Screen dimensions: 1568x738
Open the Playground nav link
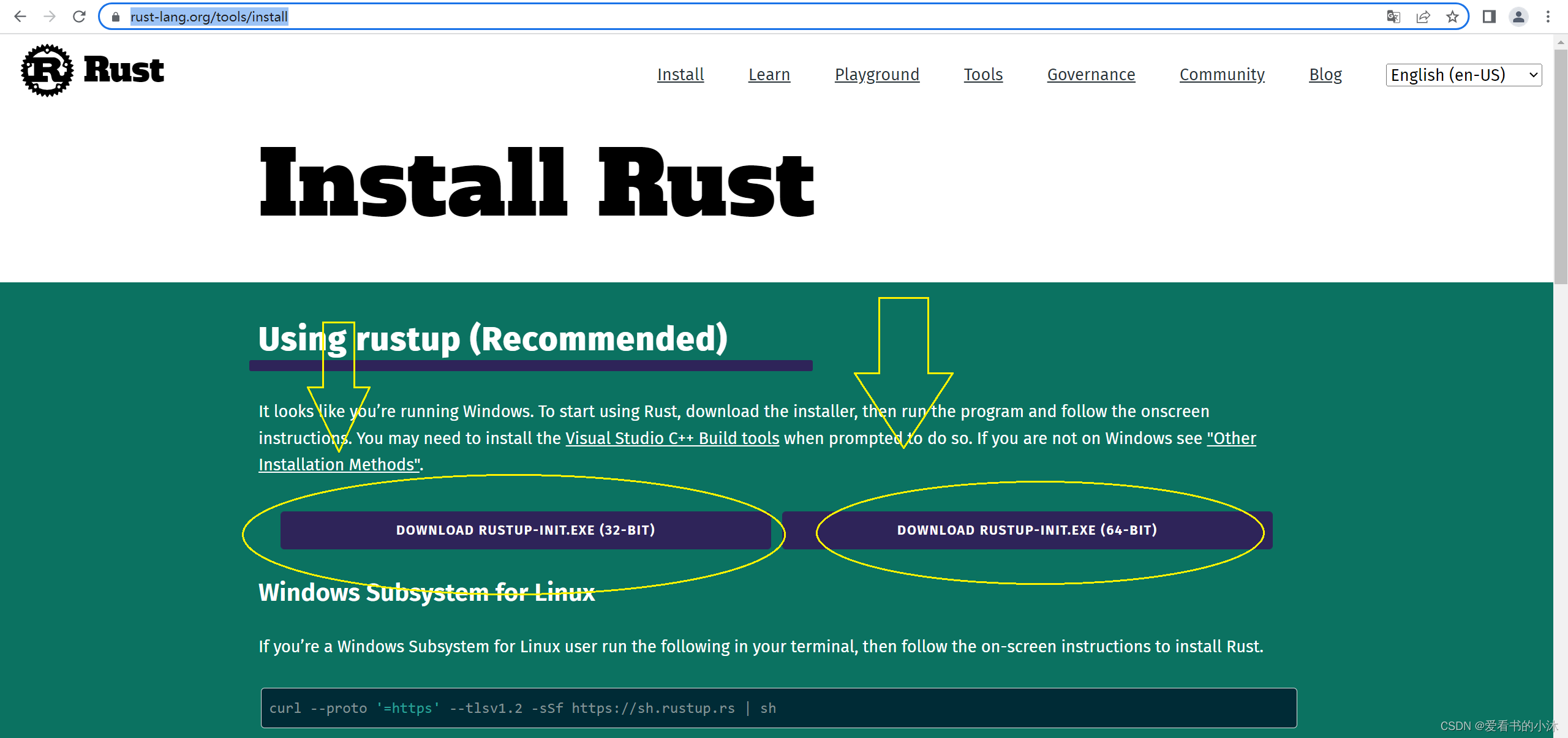click(877, 75)
